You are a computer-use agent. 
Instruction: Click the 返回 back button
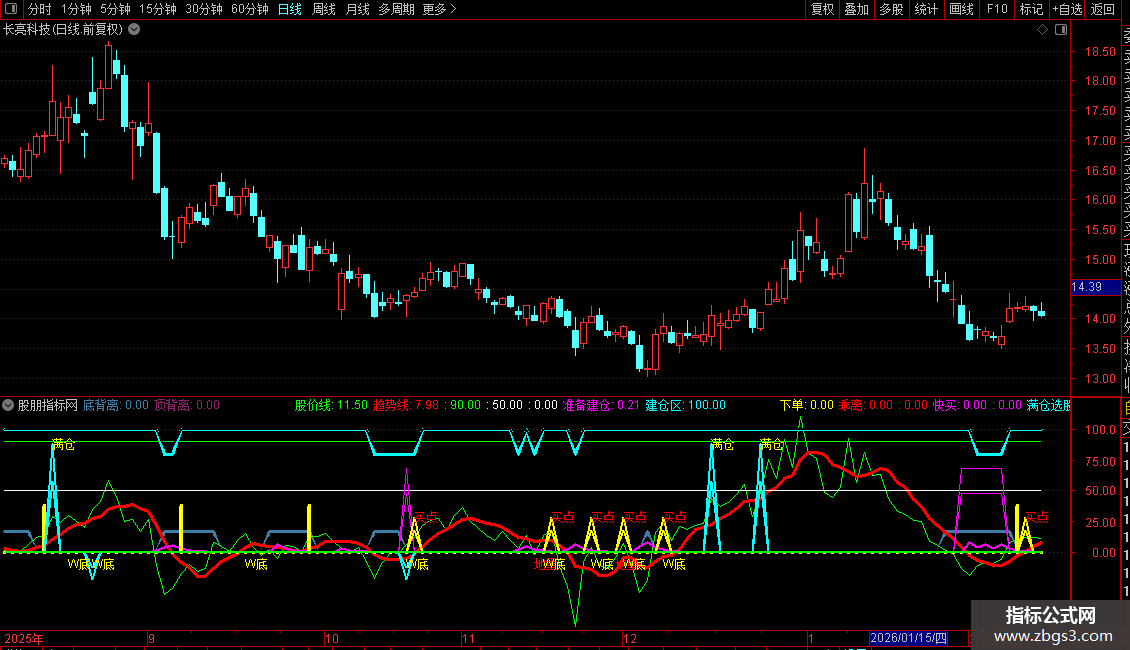point(1103,9)
